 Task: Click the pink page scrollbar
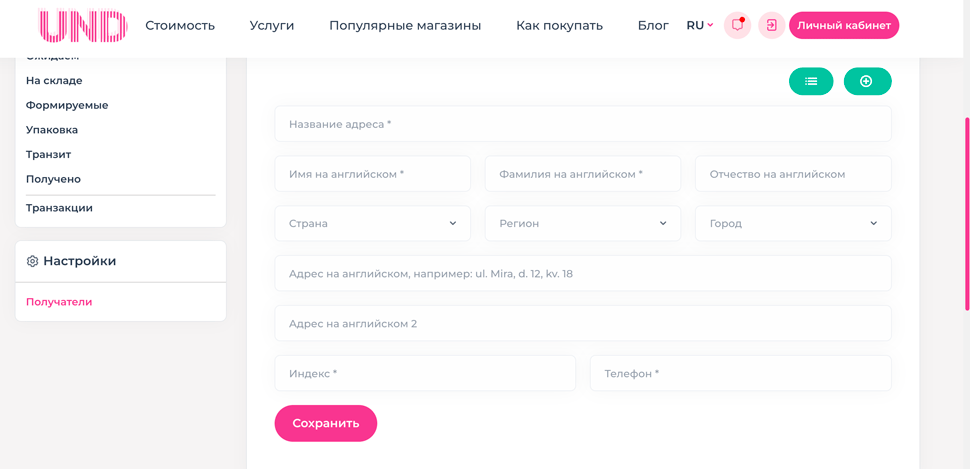tap(967, 213)
